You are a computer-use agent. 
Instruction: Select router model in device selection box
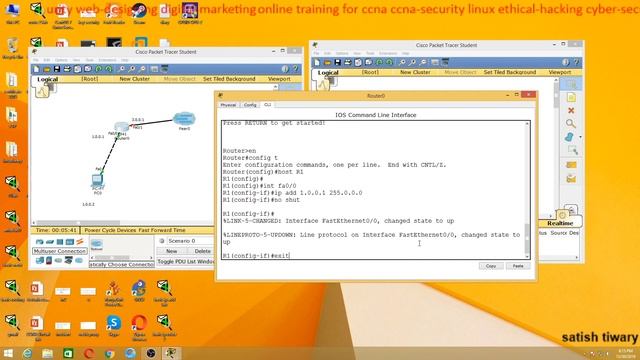(97, 245)
